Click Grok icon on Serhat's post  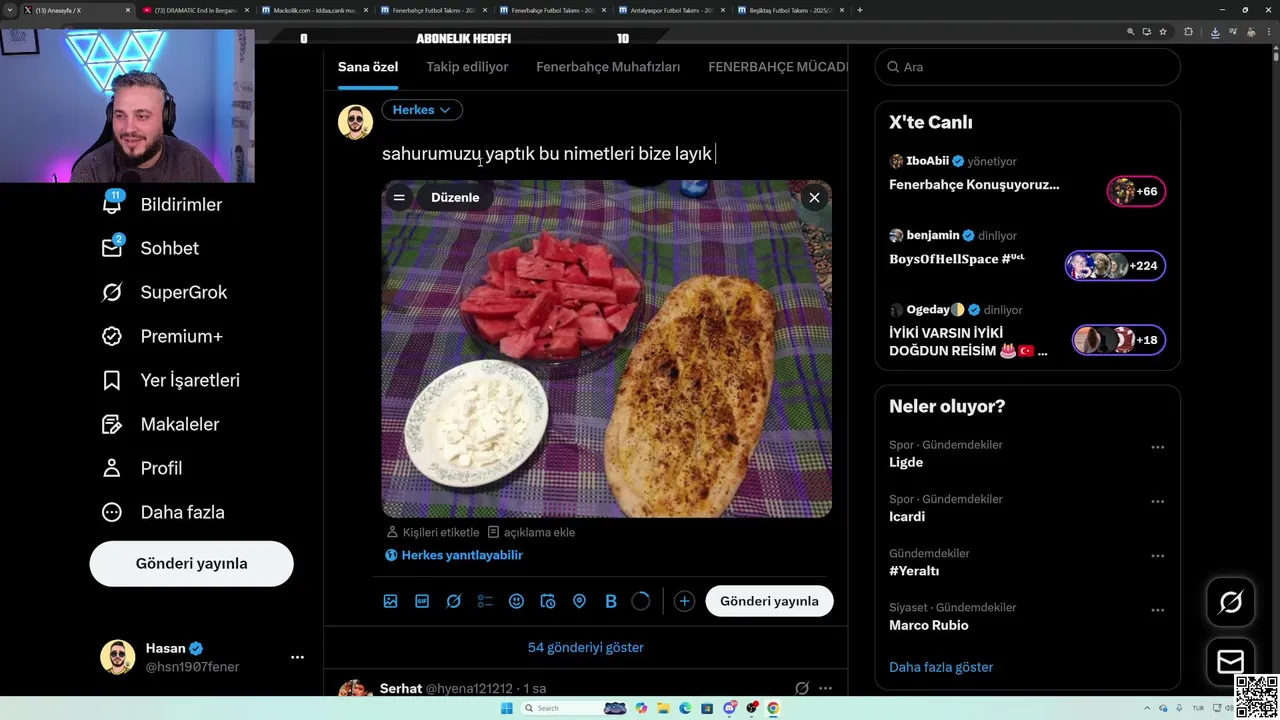coord(801,688)
